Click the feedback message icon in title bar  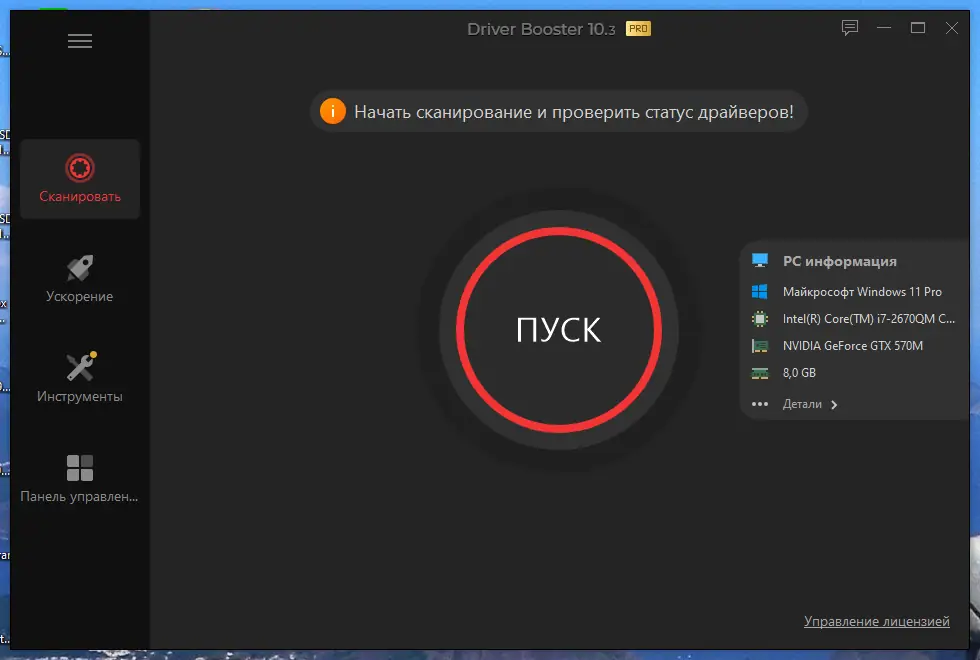pyautogui.click(x=849, y=28)
